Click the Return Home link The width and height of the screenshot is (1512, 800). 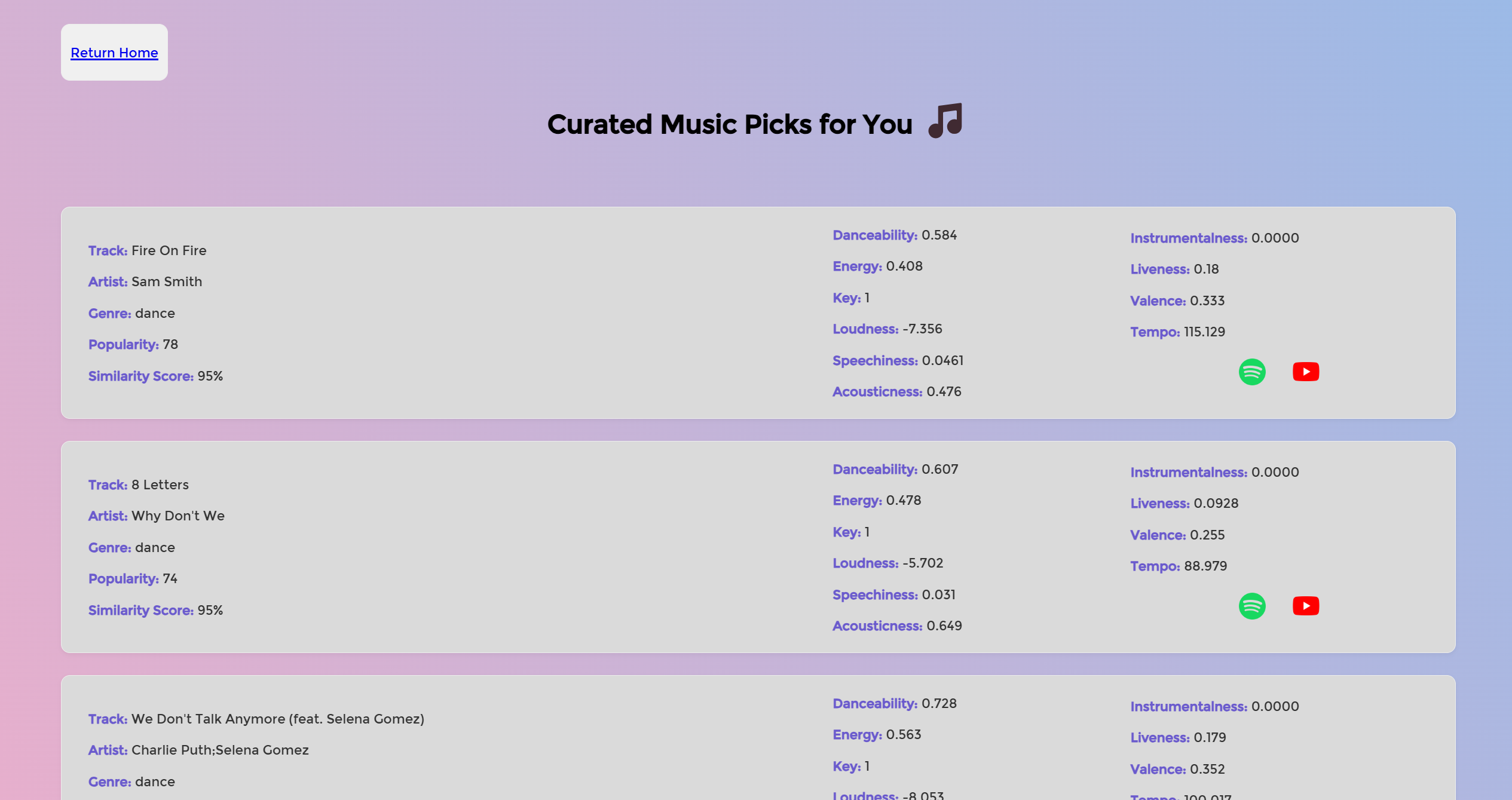click(x=114, y=53)
